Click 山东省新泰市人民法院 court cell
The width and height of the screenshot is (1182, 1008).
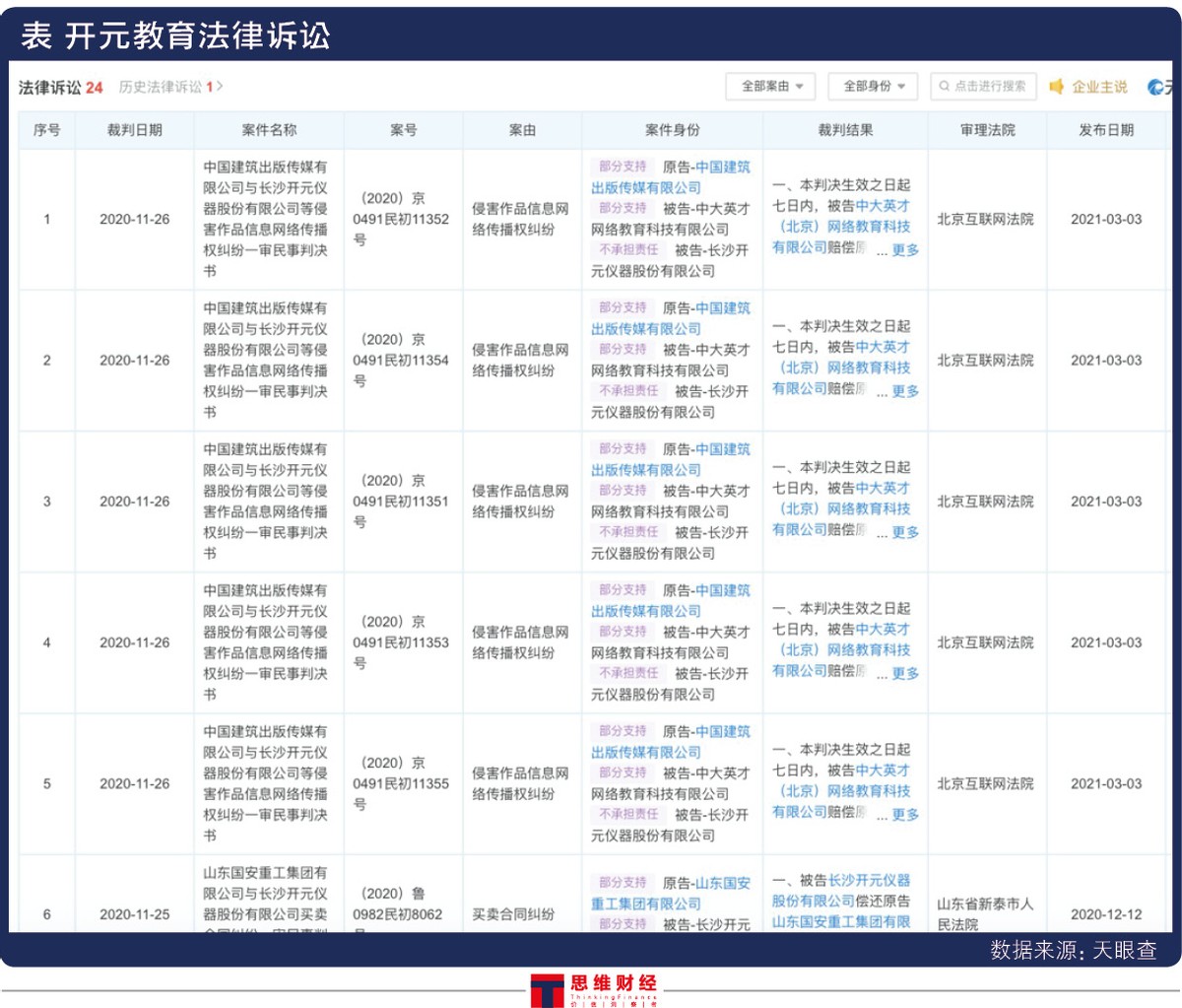[985, 913]
